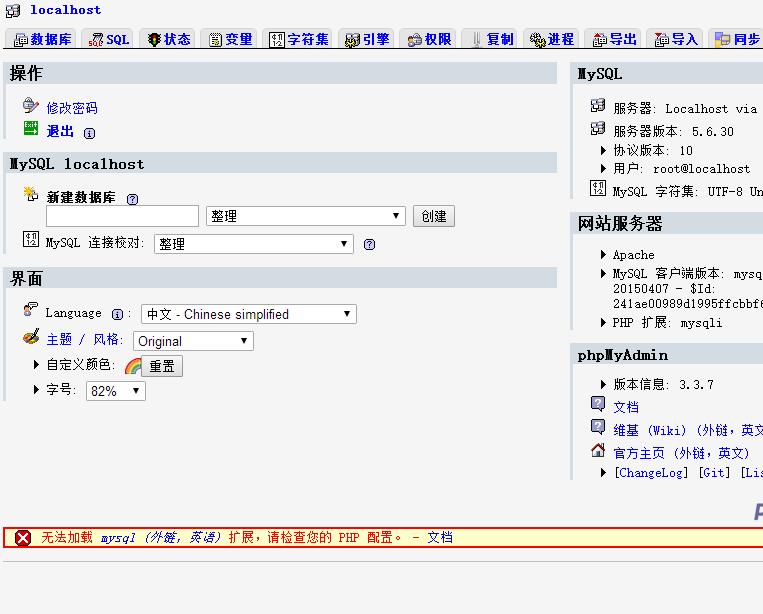Focus the new database name input field

point(122,216)
